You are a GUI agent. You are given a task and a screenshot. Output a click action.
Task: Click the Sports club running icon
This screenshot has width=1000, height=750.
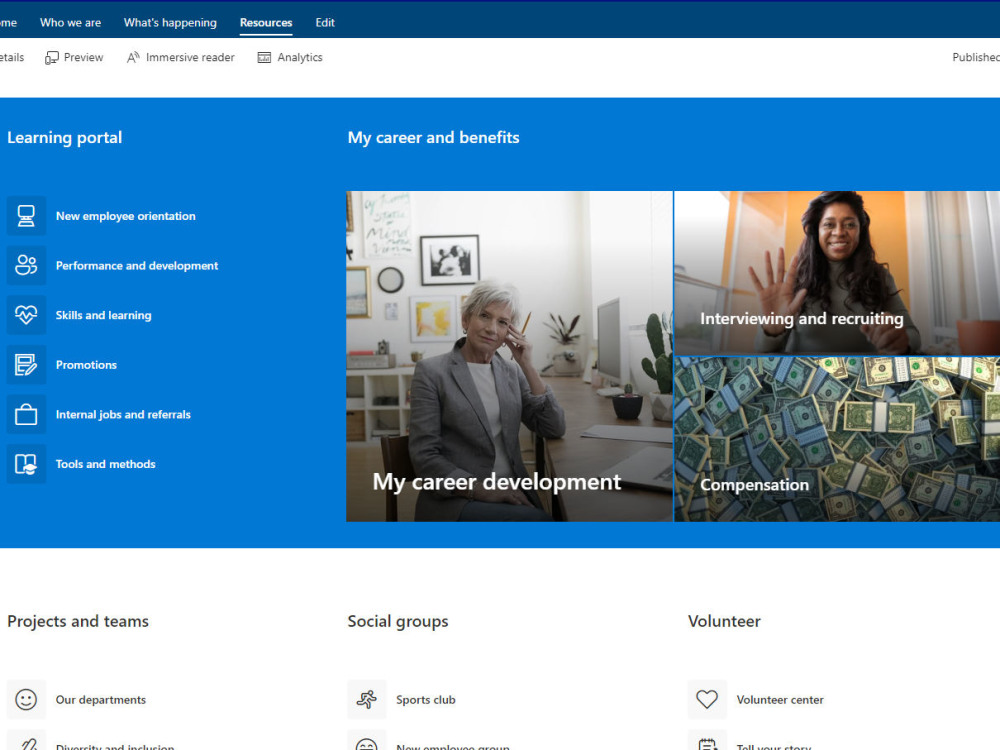coord(367,700)
